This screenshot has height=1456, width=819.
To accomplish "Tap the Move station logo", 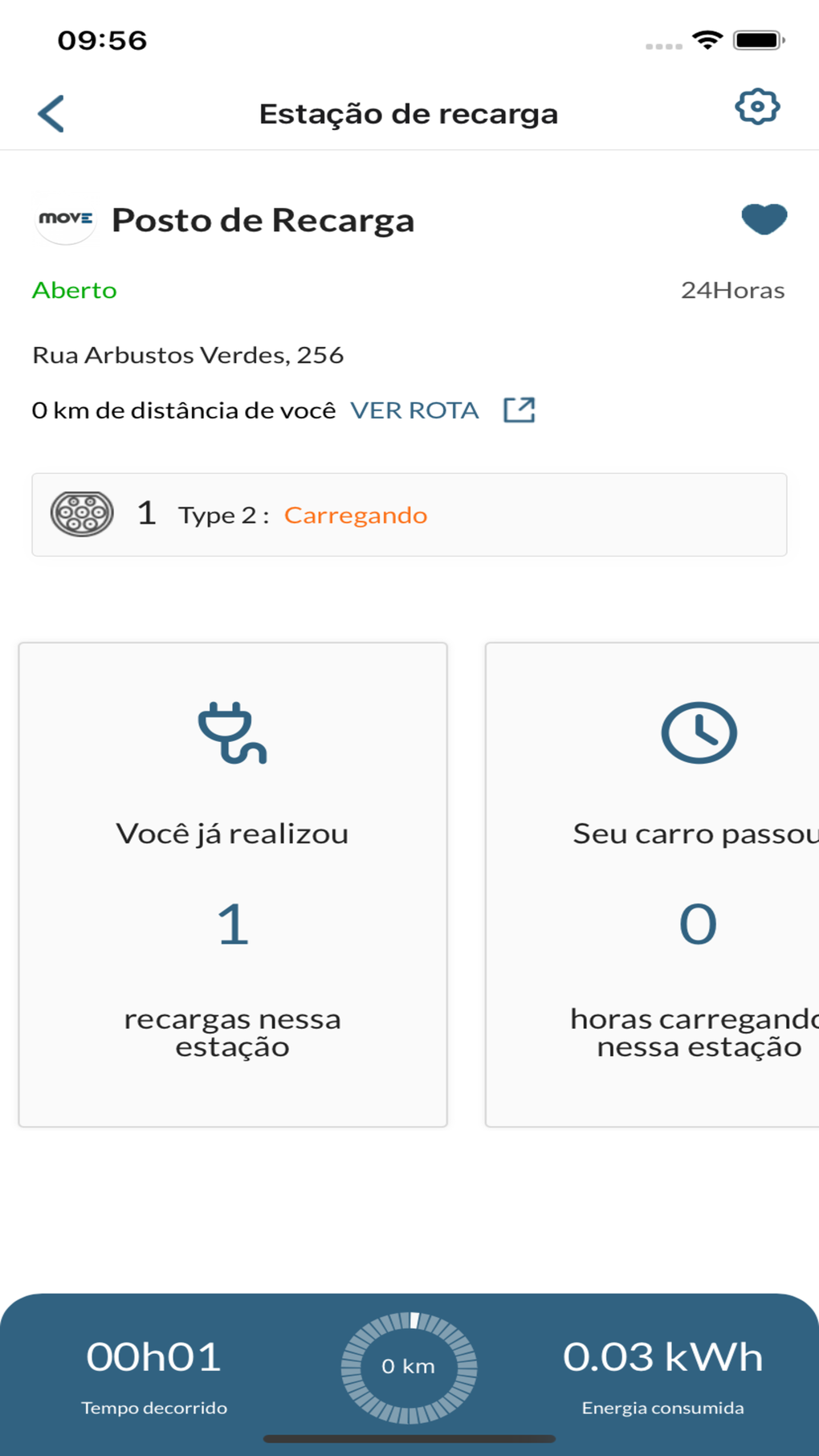I will point(65,219).
